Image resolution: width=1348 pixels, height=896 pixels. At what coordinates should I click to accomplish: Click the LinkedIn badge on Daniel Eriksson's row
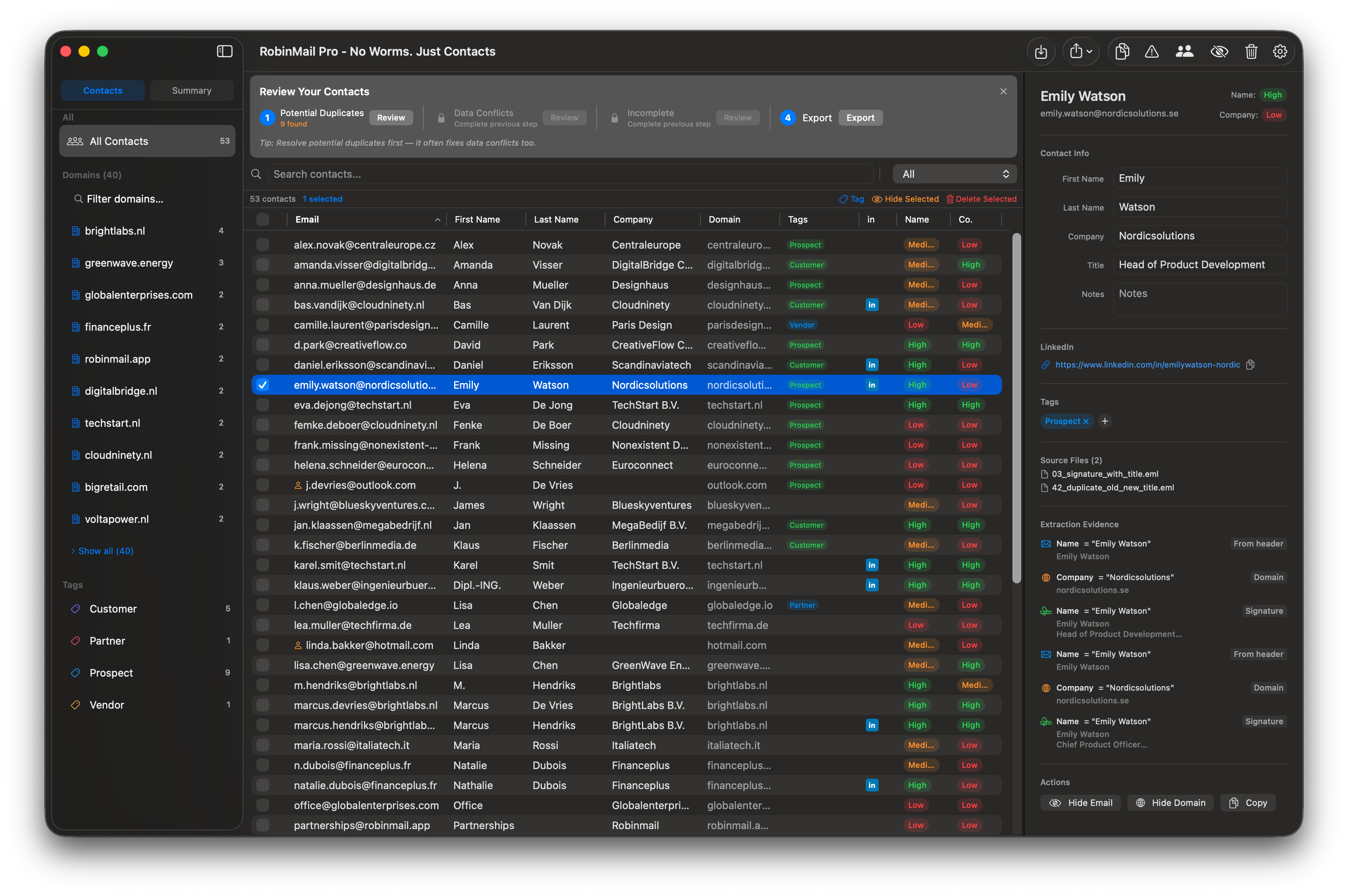(x=871, y=365)
